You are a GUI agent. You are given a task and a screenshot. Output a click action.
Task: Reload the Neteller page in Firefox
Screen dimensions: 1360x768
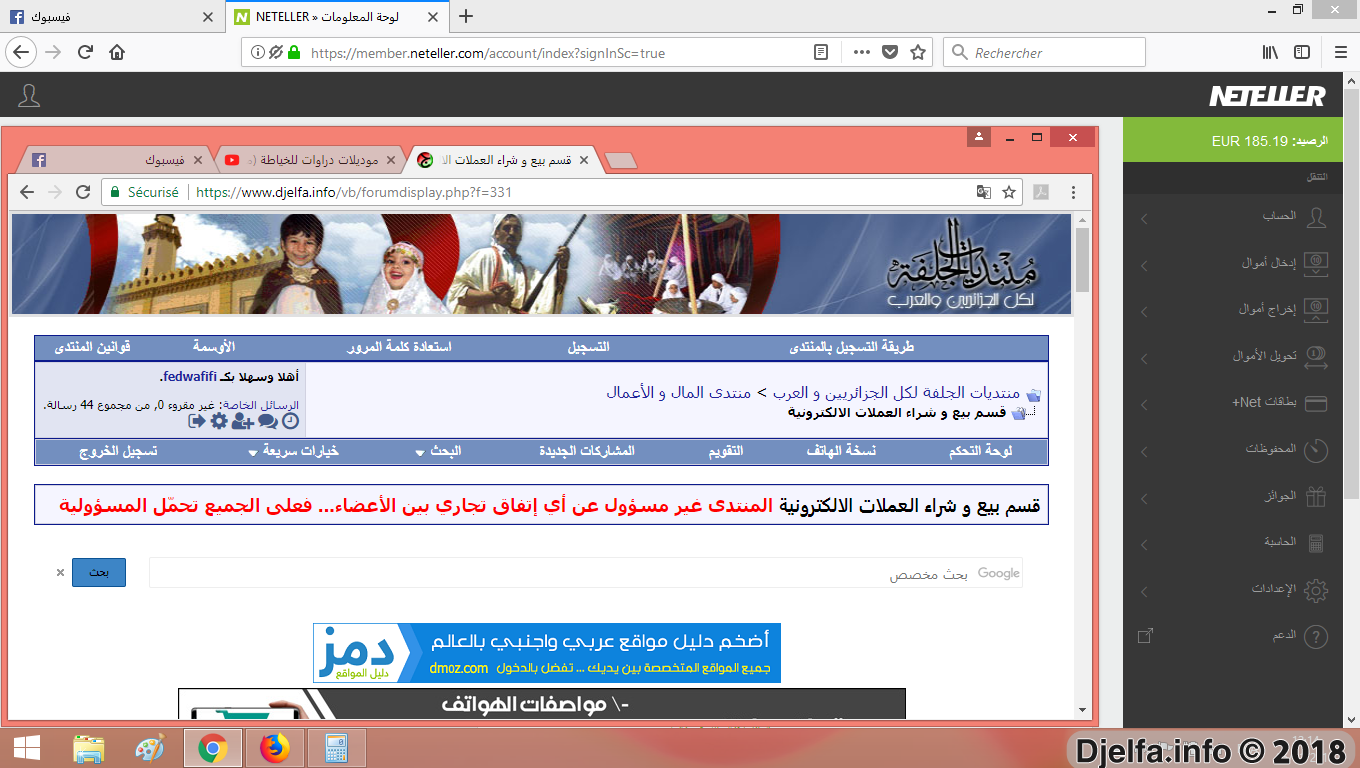coord(86,52)
